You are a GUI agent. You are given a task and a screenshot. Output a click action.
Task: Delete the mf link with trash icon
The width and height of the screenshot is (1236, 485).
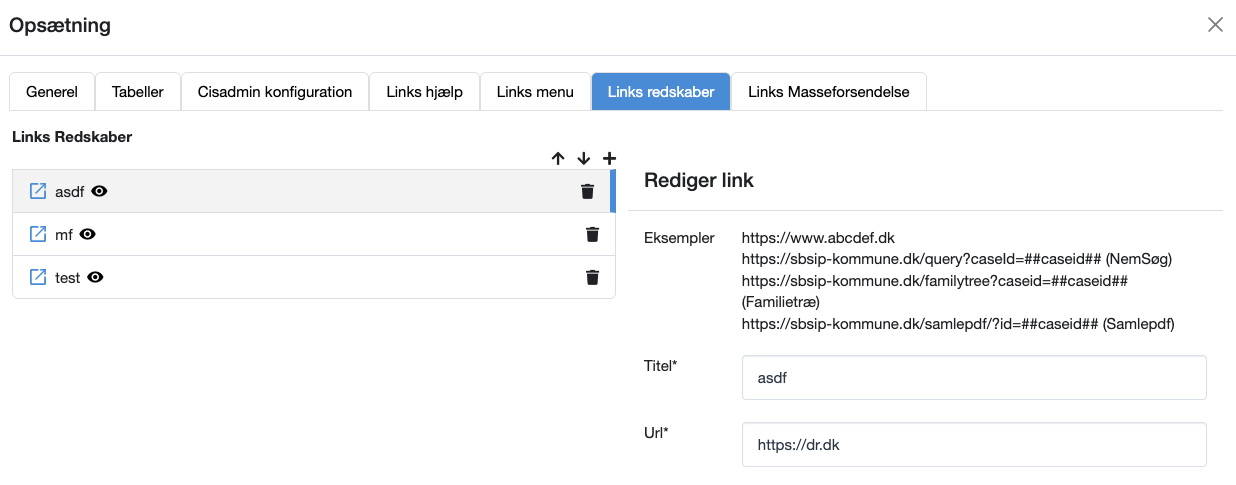592,234
